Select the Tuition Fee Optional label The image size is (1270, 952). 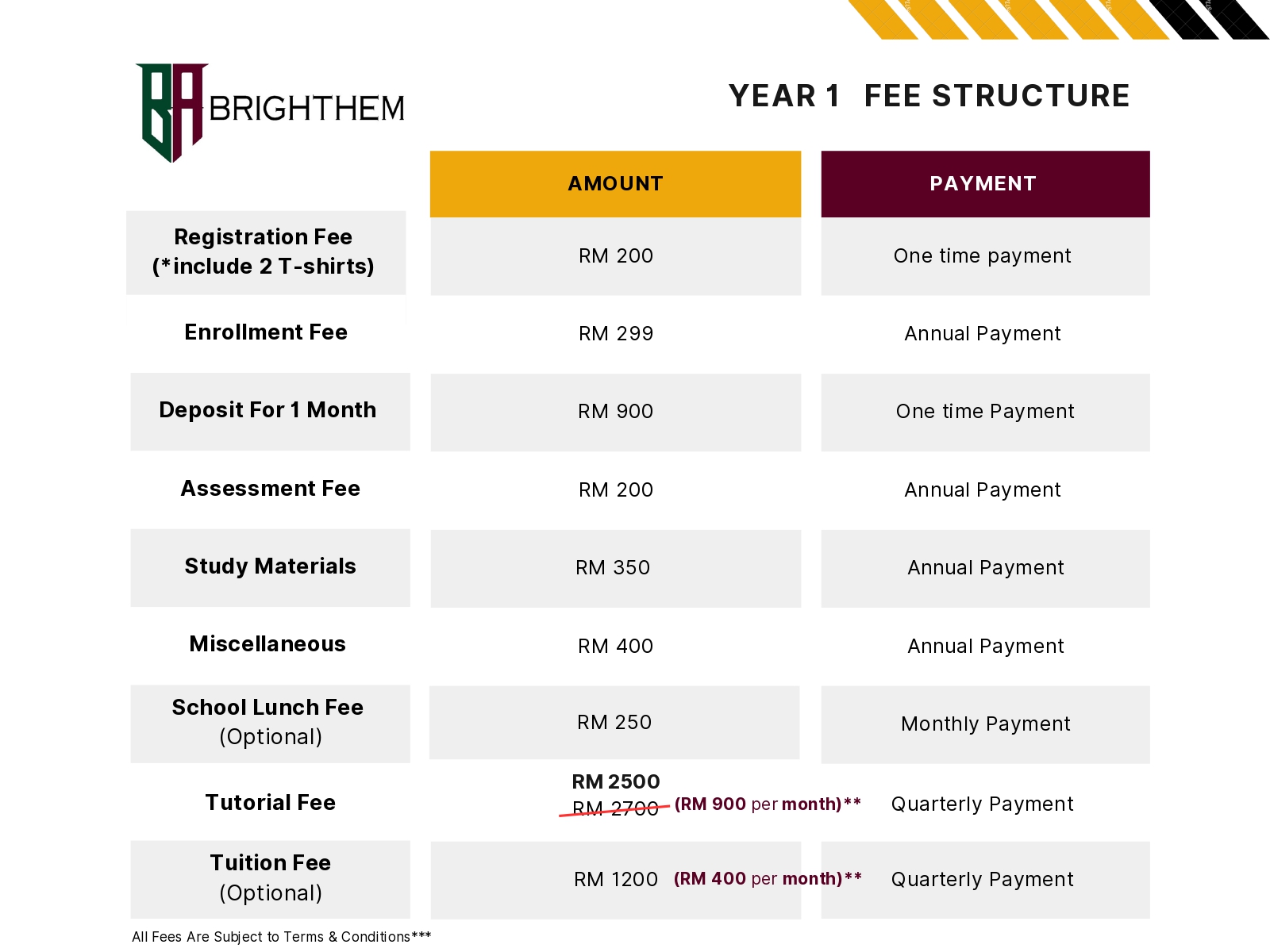click(270, 879)
